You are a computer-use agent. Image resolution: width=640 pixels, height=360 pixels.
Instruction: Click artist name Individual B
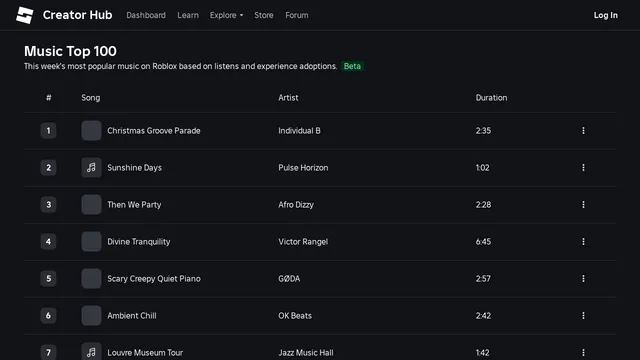[299, 131]
